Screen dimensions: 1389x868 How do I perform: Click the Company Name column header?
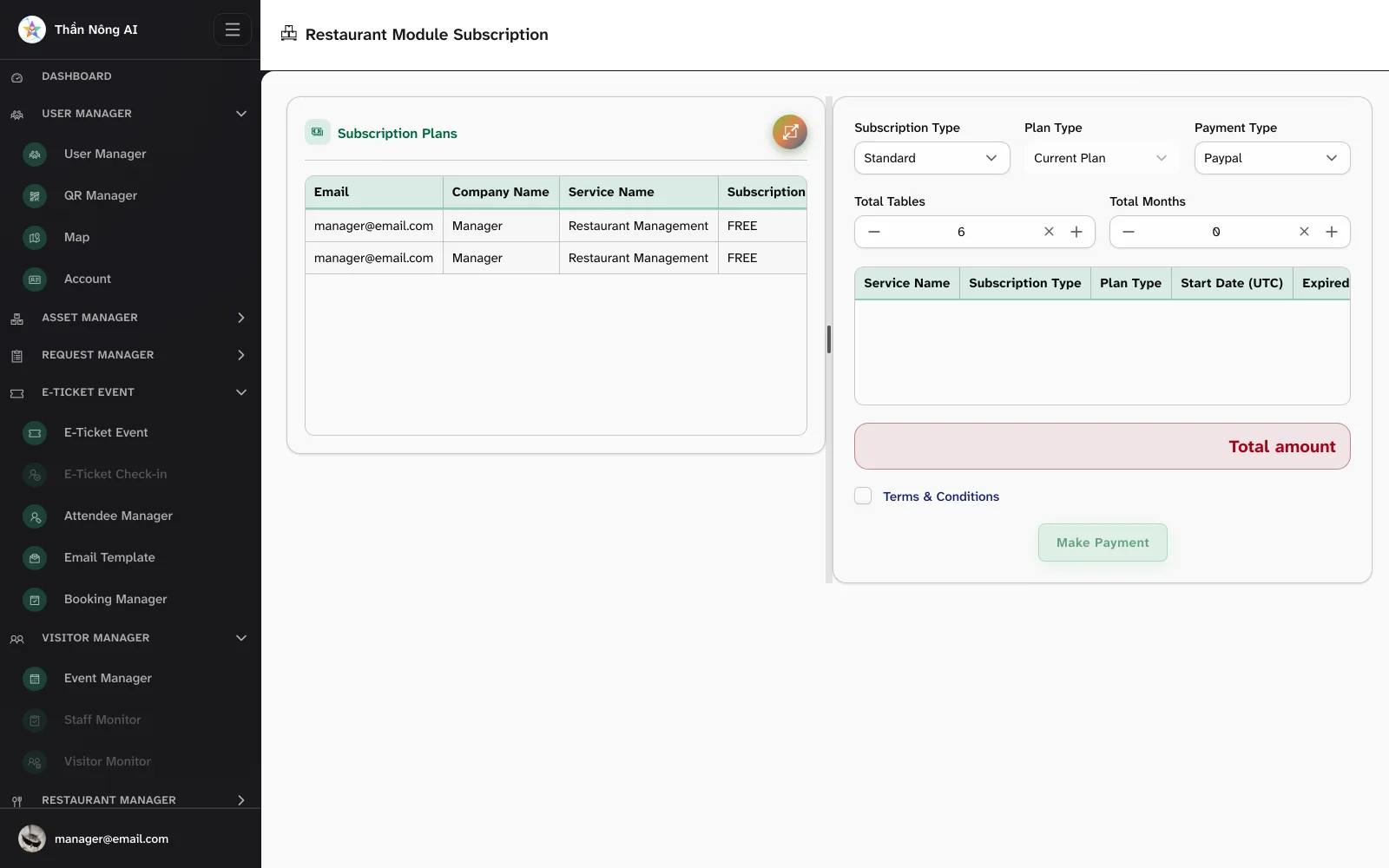coord(501,192)
